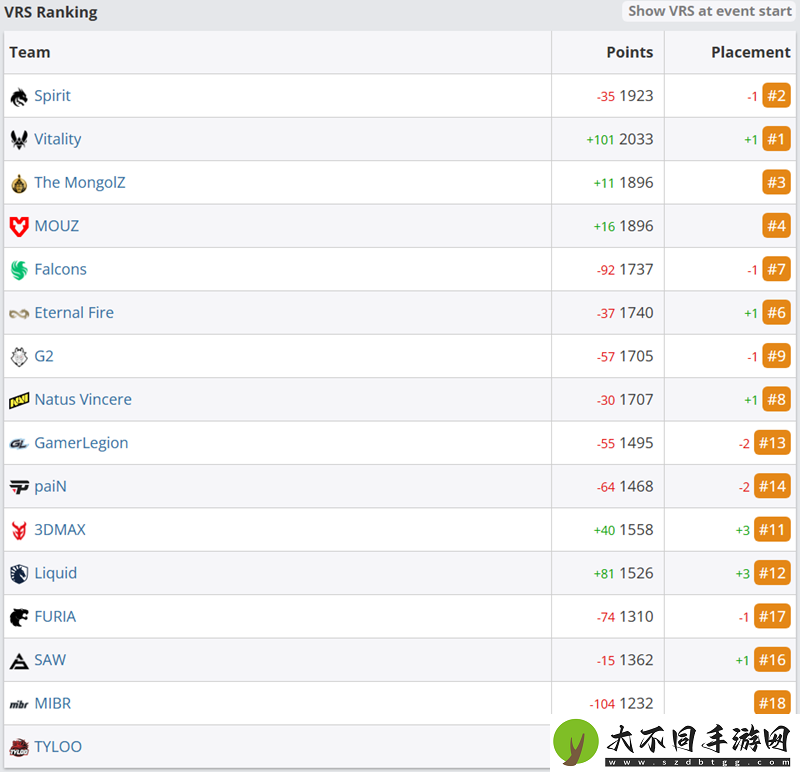Select Falcons' 1737 points value
This screenshot has height=772, width=800.
tap(636, 269)
